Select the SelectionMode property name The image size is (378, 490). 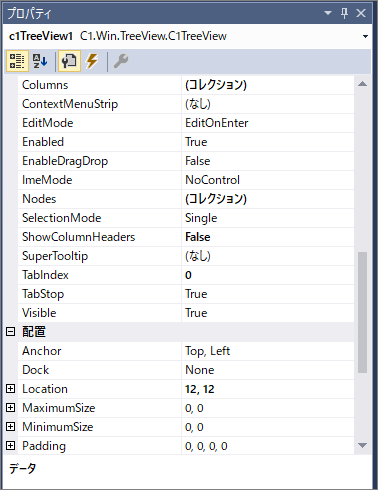[62, 218]
